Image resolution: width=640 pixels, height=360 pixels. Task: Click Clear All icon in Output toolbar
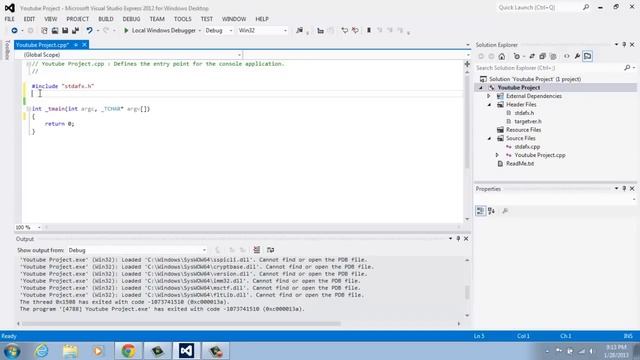tap(257, 250)
